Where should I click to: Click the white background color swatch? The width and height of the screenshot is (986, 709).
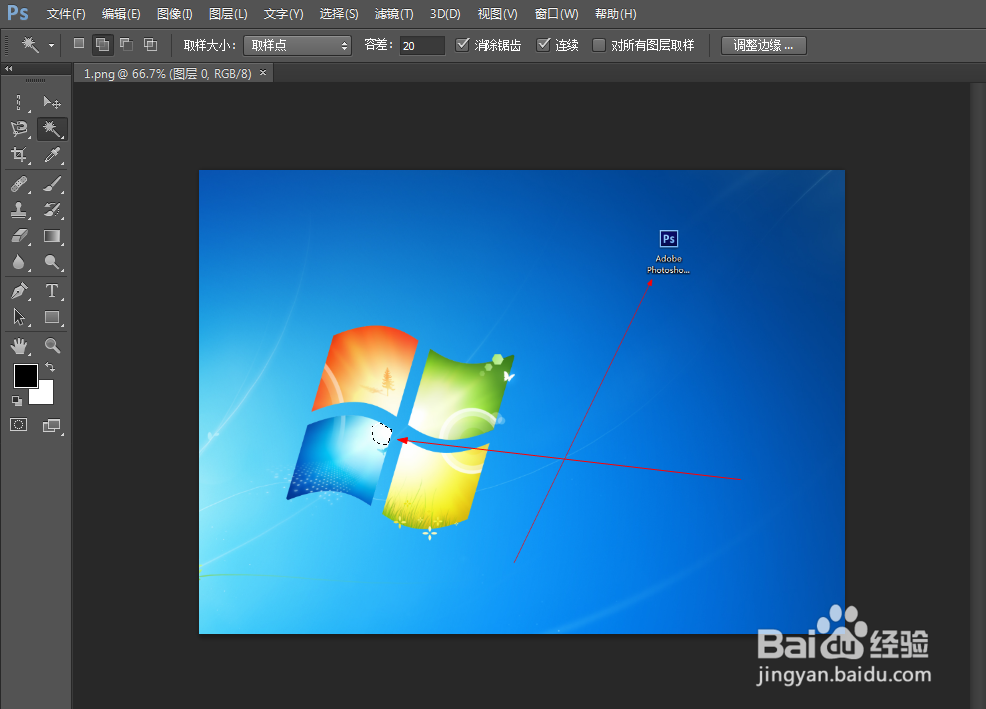click(x=46, y=396)
